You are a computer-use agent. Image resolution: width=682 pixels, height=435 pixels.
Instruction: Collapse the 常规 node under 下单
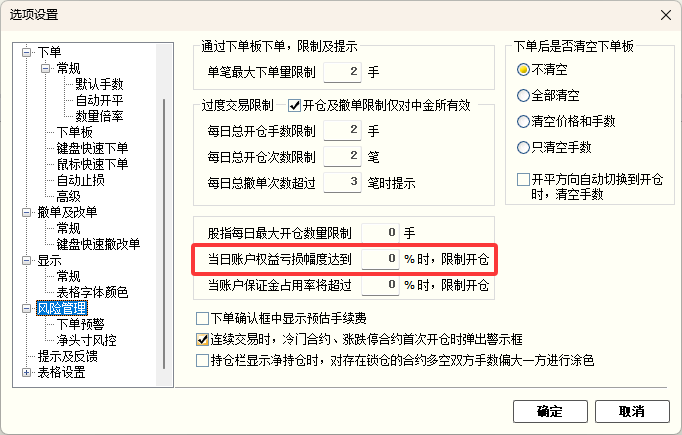[x=45, y=68]
